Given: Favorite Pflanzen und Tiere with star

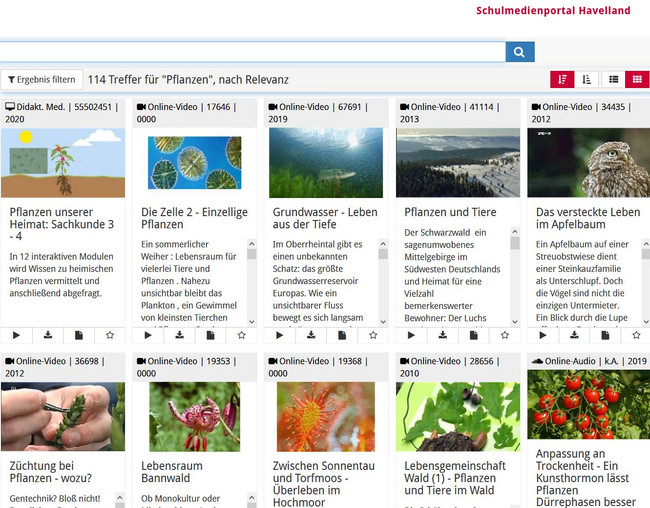Looking at the screenshot, I should 504,336.
